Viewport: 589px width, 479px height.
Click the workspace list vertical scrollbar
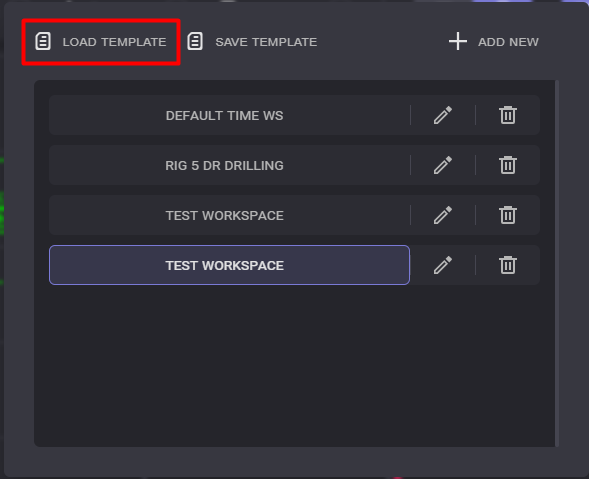pos(557,263)
